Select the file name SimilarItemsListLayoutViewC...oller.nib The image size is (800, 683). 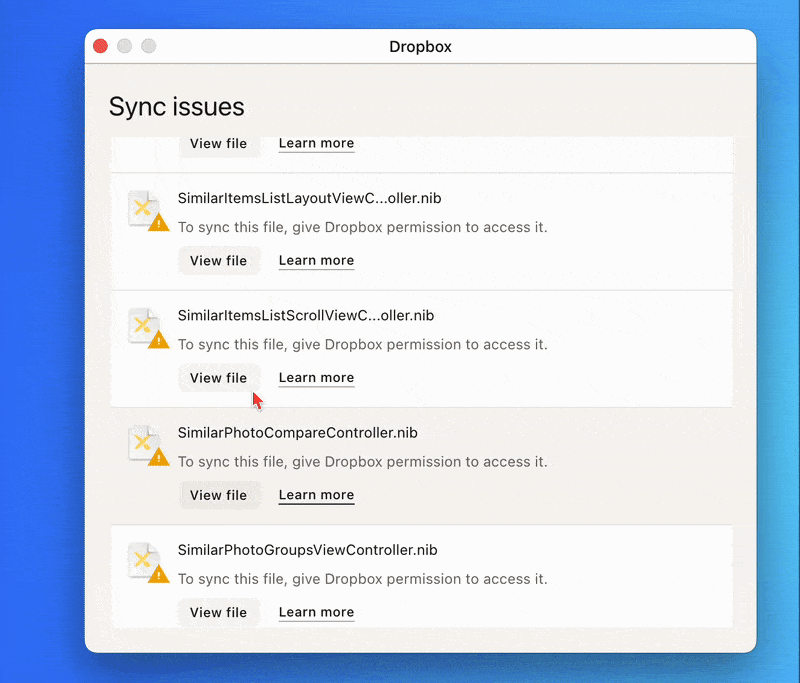309,198
